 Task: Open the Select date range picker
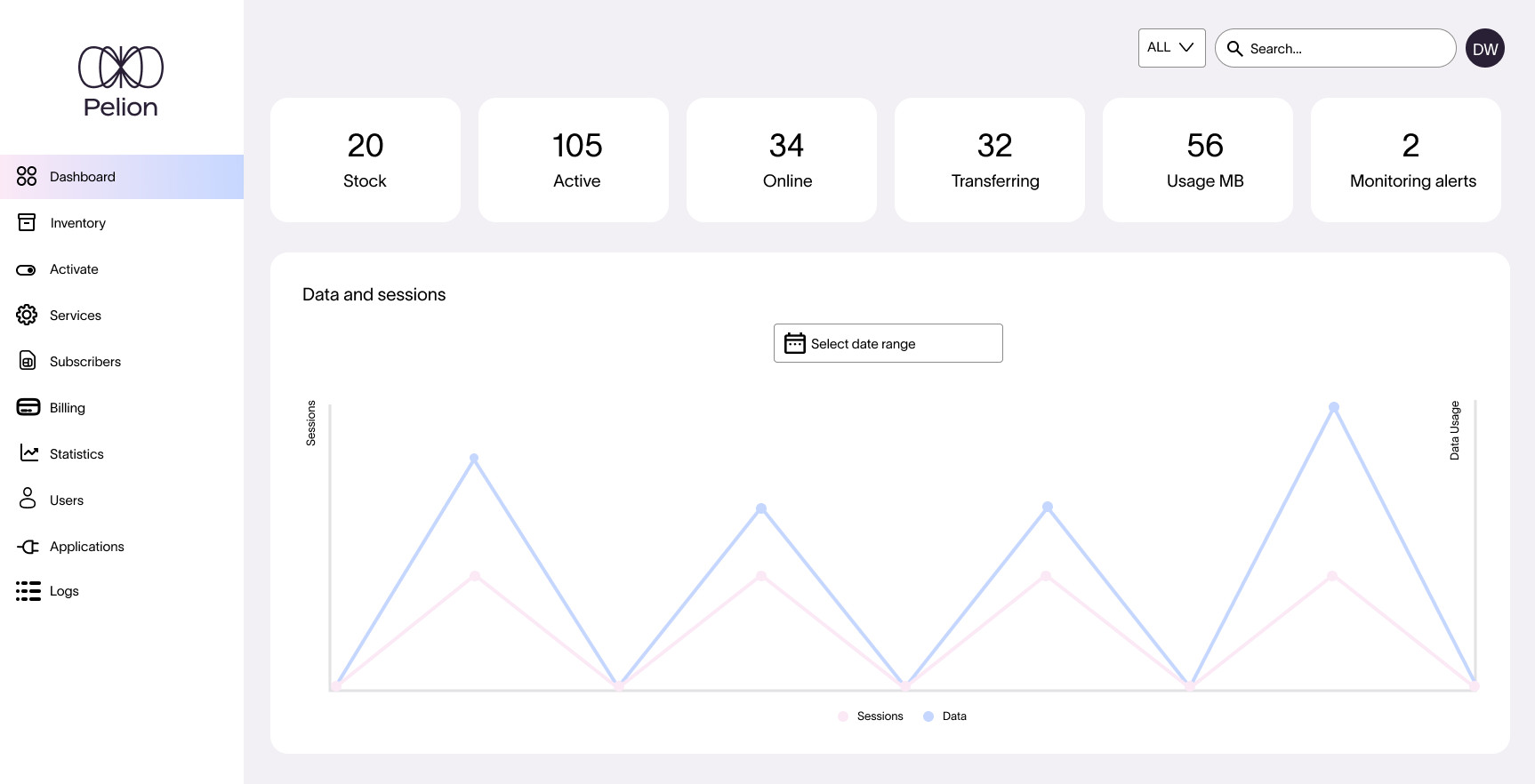pos(888,343)
